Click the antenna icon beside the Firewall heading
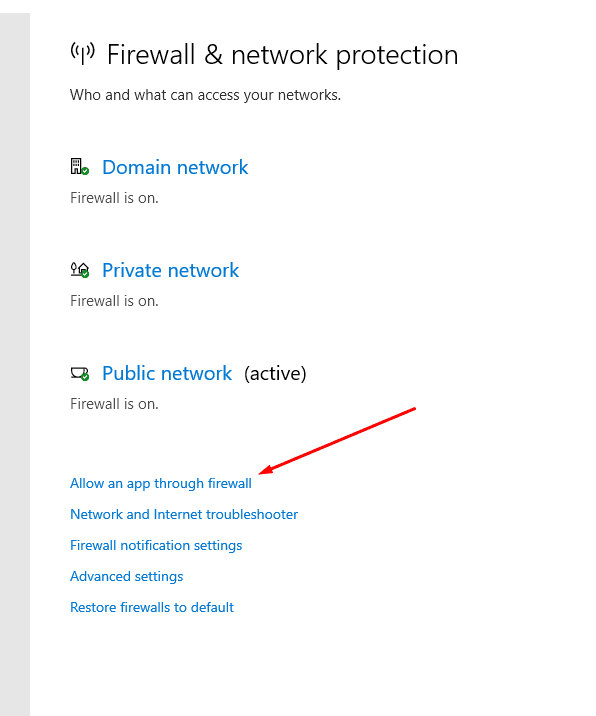Viewport: 596px width, 716px height. tap(83, 53)
